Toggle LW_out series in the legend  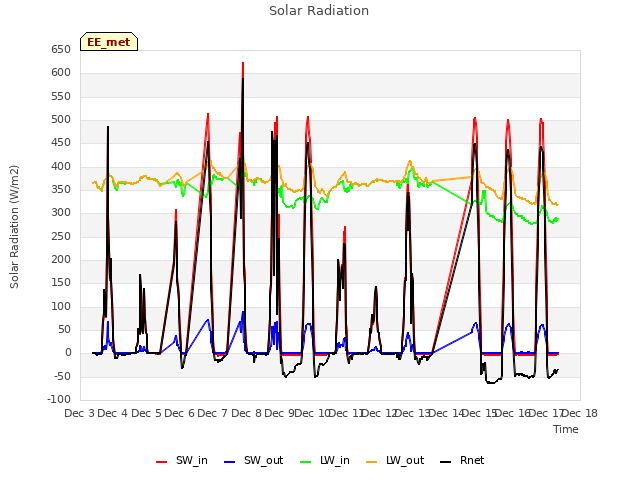pyautogui.click(x=395, y=460)
